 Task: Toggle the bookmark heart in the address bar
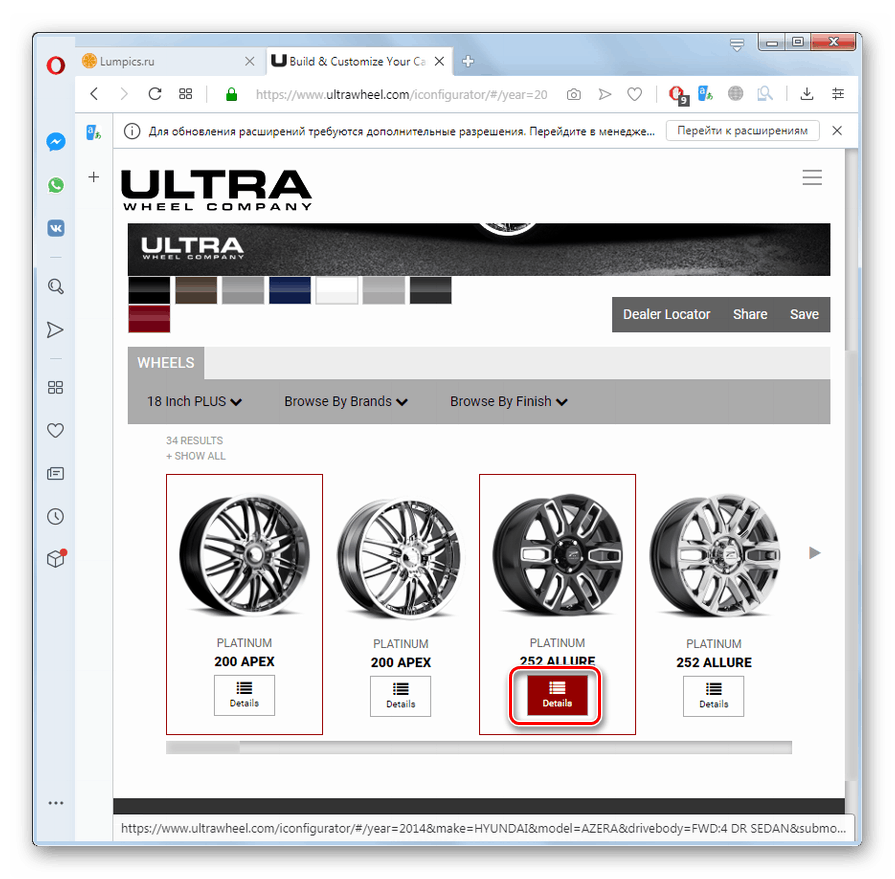(x=634, y=93)
